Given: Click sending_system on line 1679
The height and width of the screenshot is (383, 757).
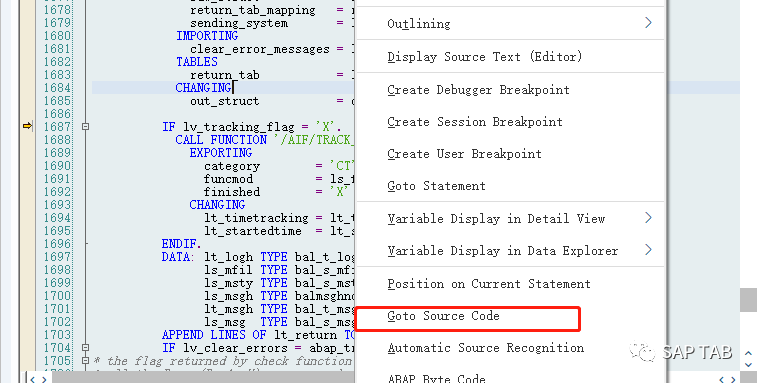Looking at the screenshot, I should pyautogui.click(x=239, y=23).
